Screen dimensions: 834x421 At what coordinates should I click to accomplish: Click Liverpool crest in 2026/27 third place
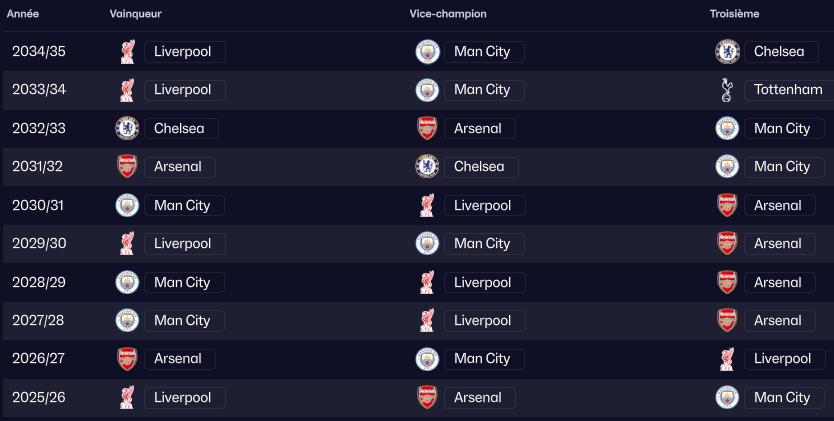[x=727, y=359]
